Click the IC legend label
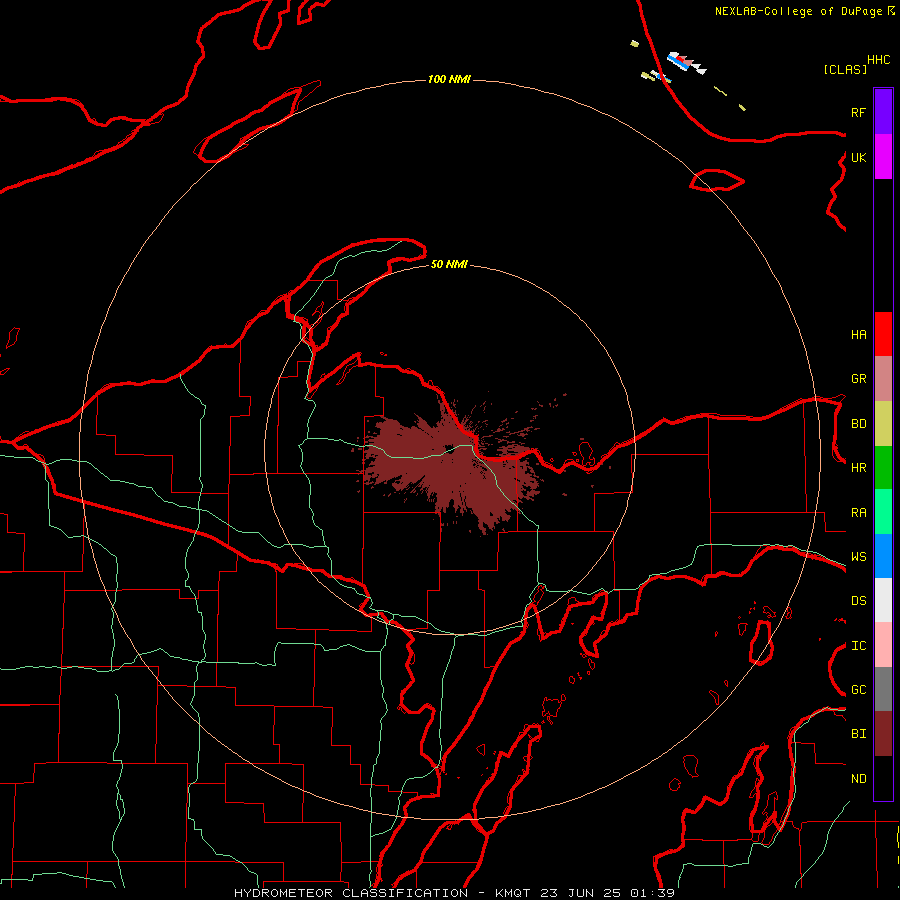 [x=858, y=646]
